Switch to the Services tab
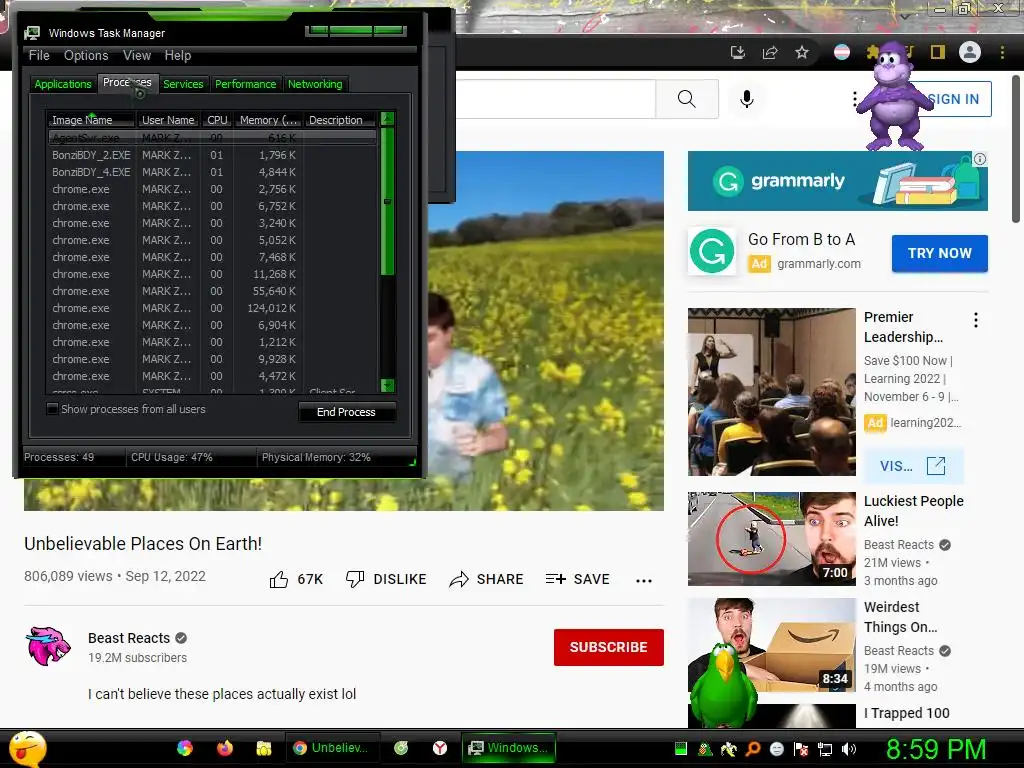This screenshot has width=1024, height=768. (x=183, y=84)
